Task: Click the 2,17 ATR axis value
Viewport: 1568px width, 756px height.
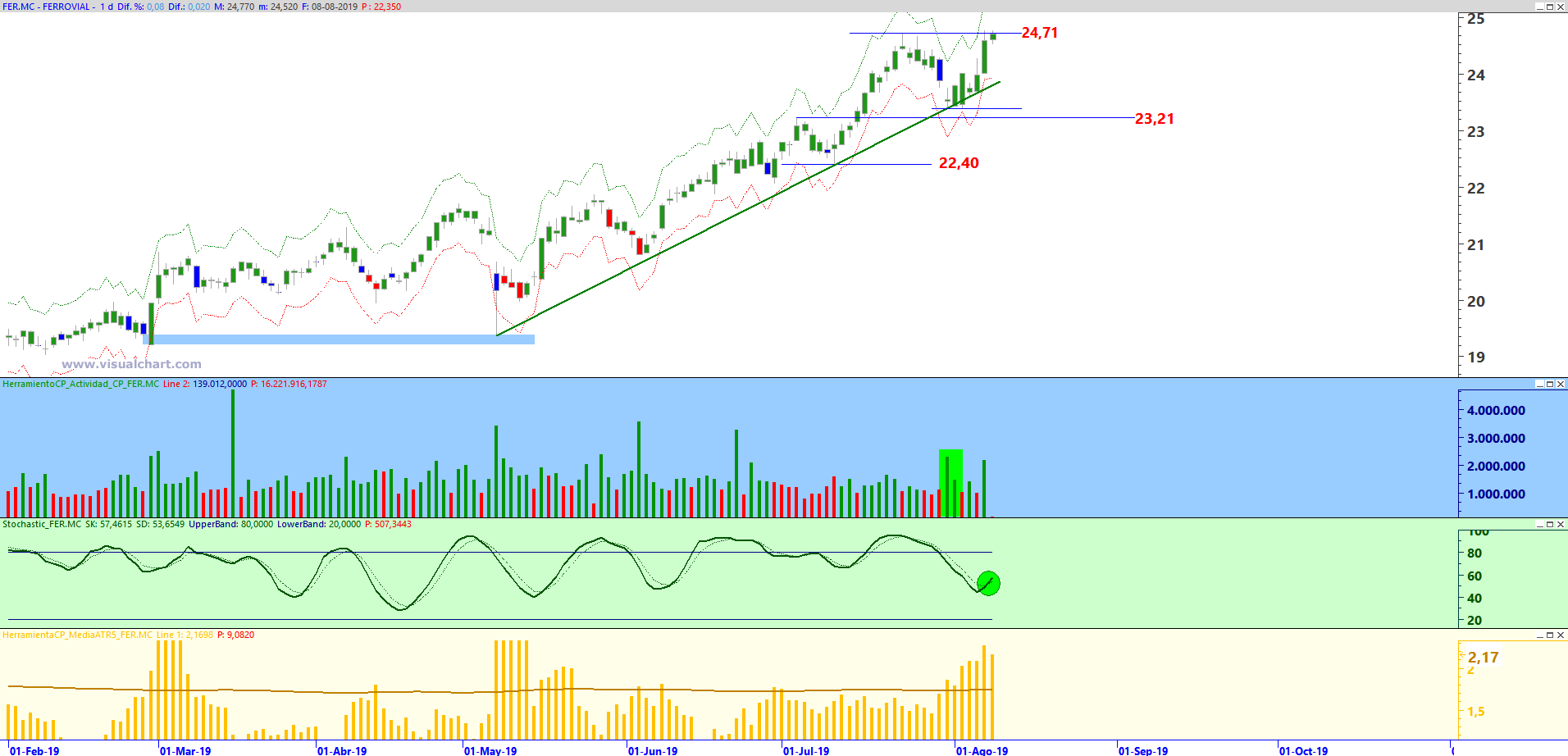Action: pyautogui.click(x=1484, y=658)
